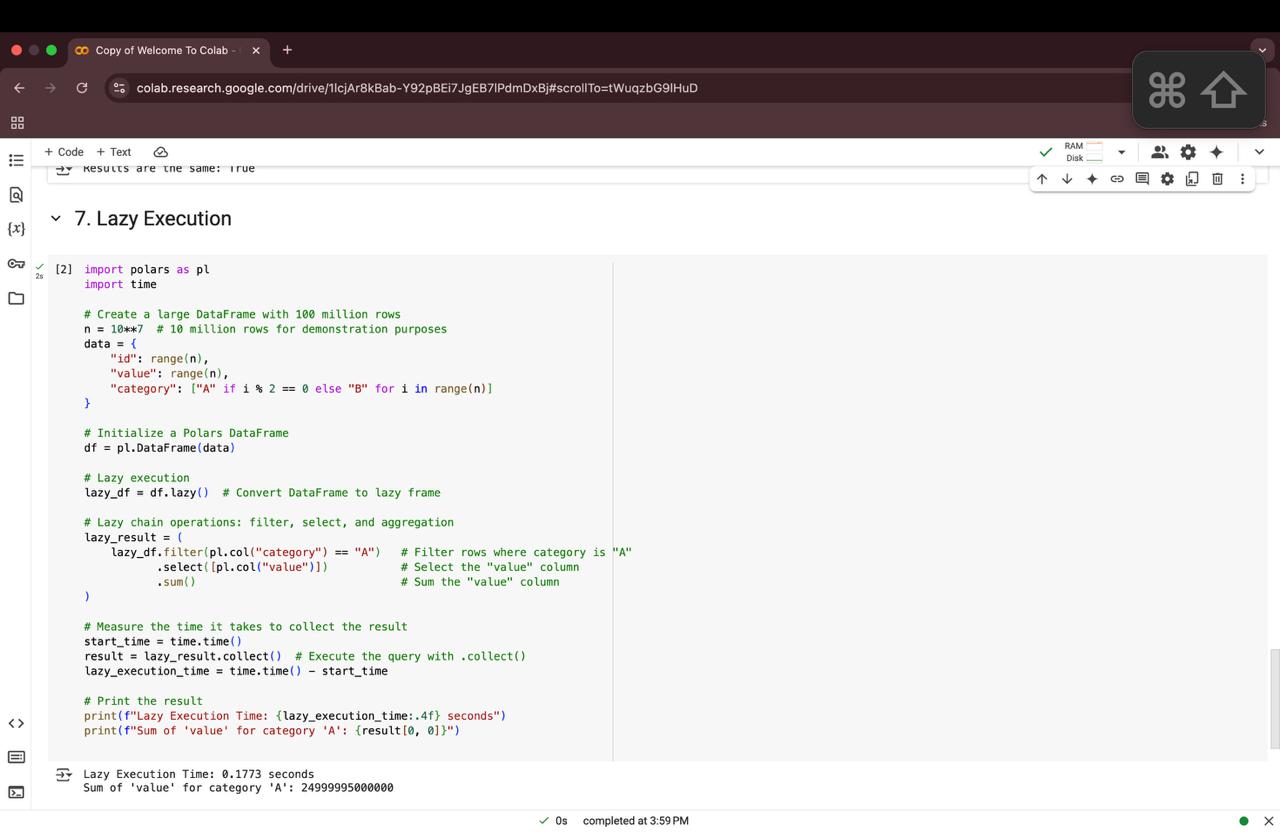View site information icon in address bar
This screenshot has width=1280, height=832.
tap(119, 88)
